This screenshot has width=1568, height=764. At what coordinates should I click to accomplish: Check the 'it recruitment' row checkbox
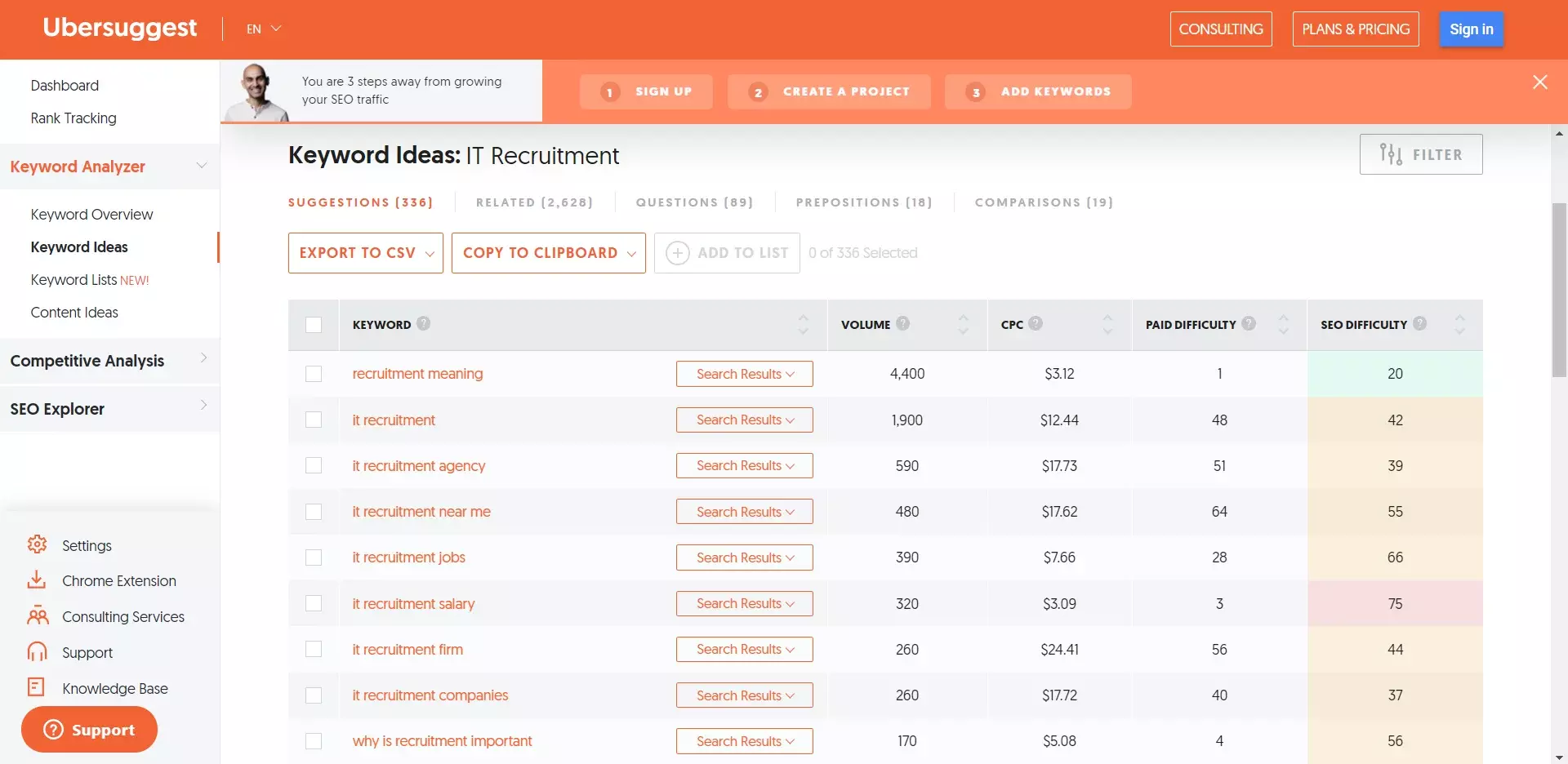(314, 420)
